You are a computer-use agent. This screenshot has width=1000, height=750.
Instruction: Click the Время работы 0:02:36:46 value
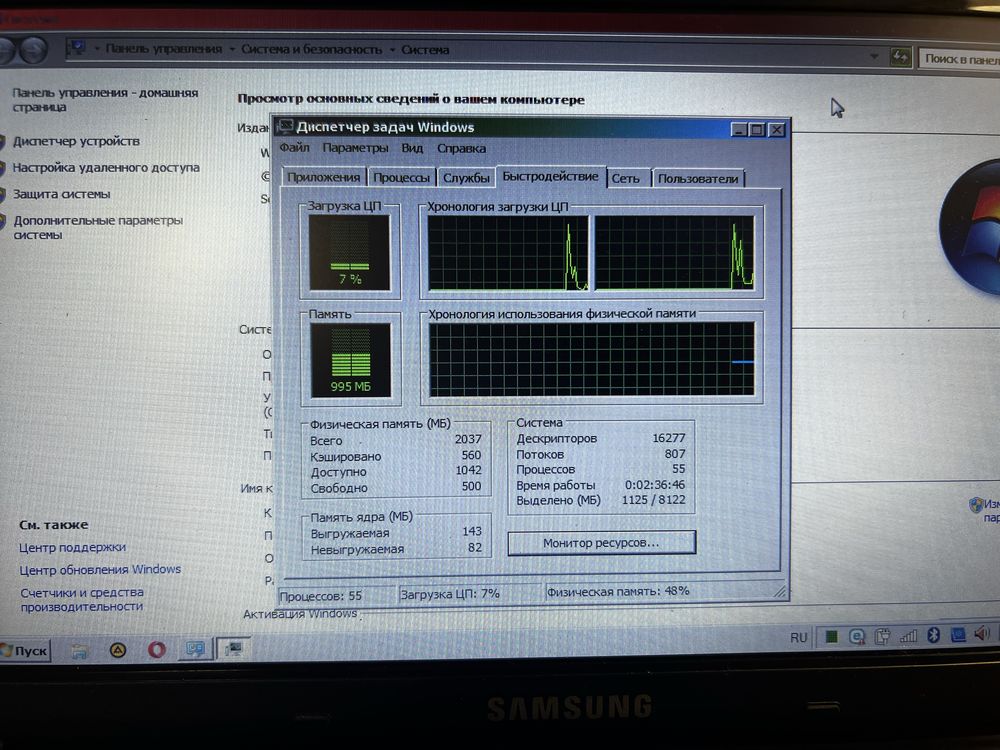654,485
